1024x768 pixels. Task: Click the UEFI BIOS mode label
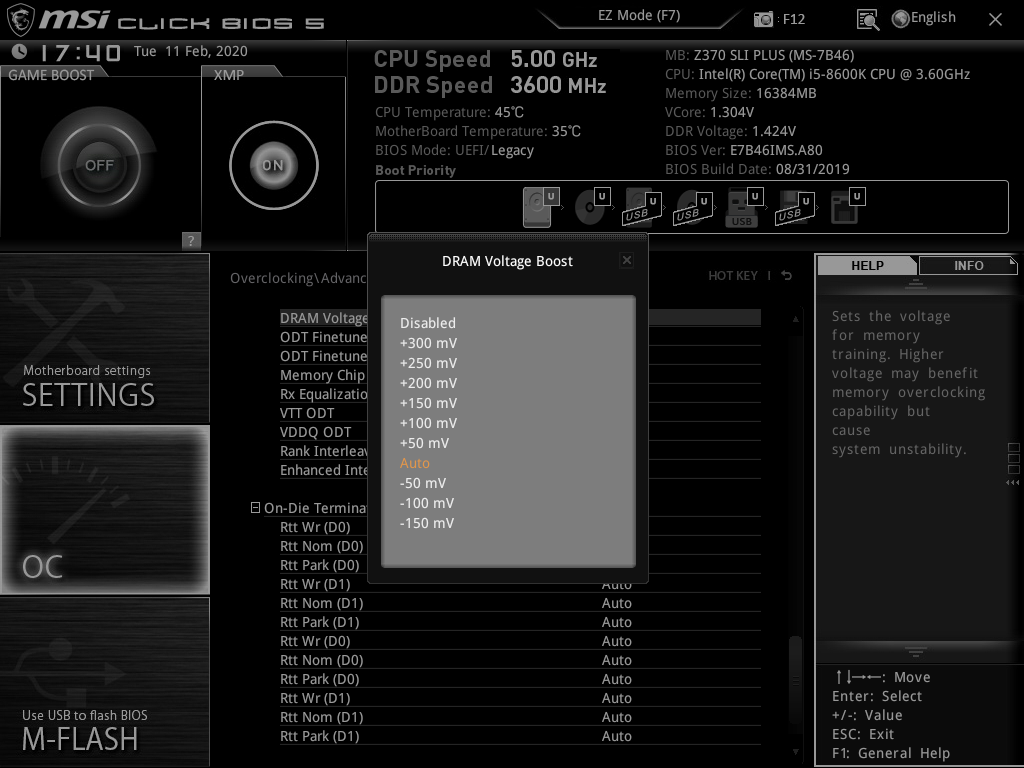[x=470, y=150]
